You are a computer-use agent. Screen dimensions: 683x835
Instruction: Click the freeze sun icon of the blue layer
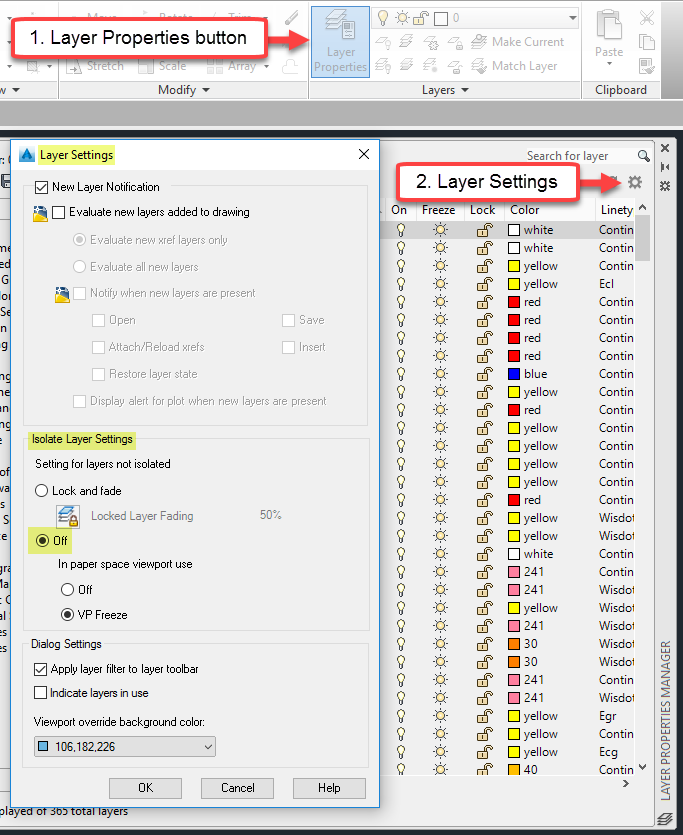point(439,374)
